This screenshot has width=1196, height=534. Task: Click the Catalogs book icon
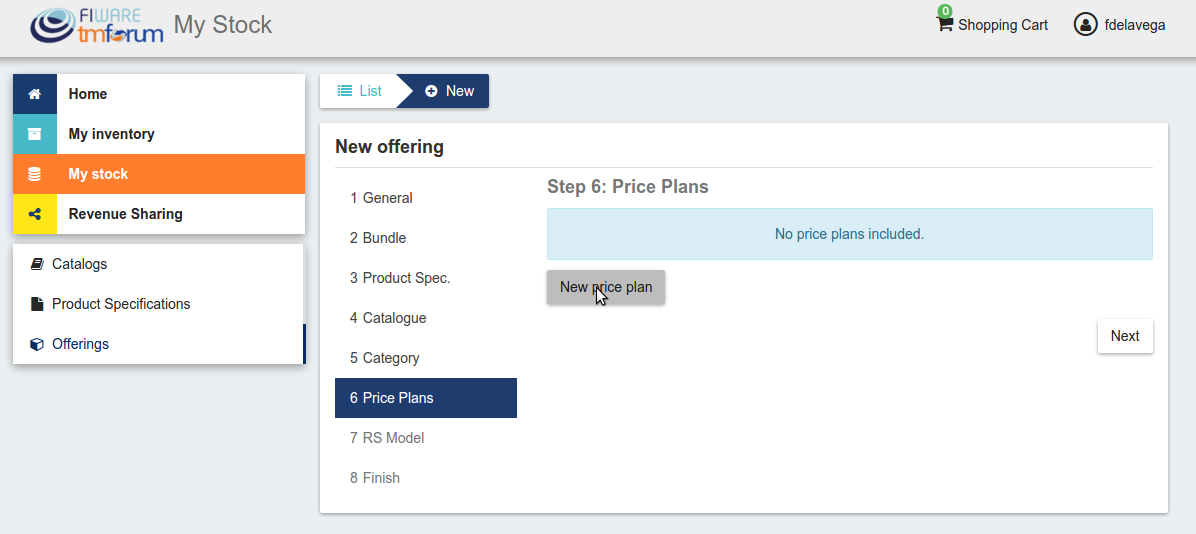(37, 264)
